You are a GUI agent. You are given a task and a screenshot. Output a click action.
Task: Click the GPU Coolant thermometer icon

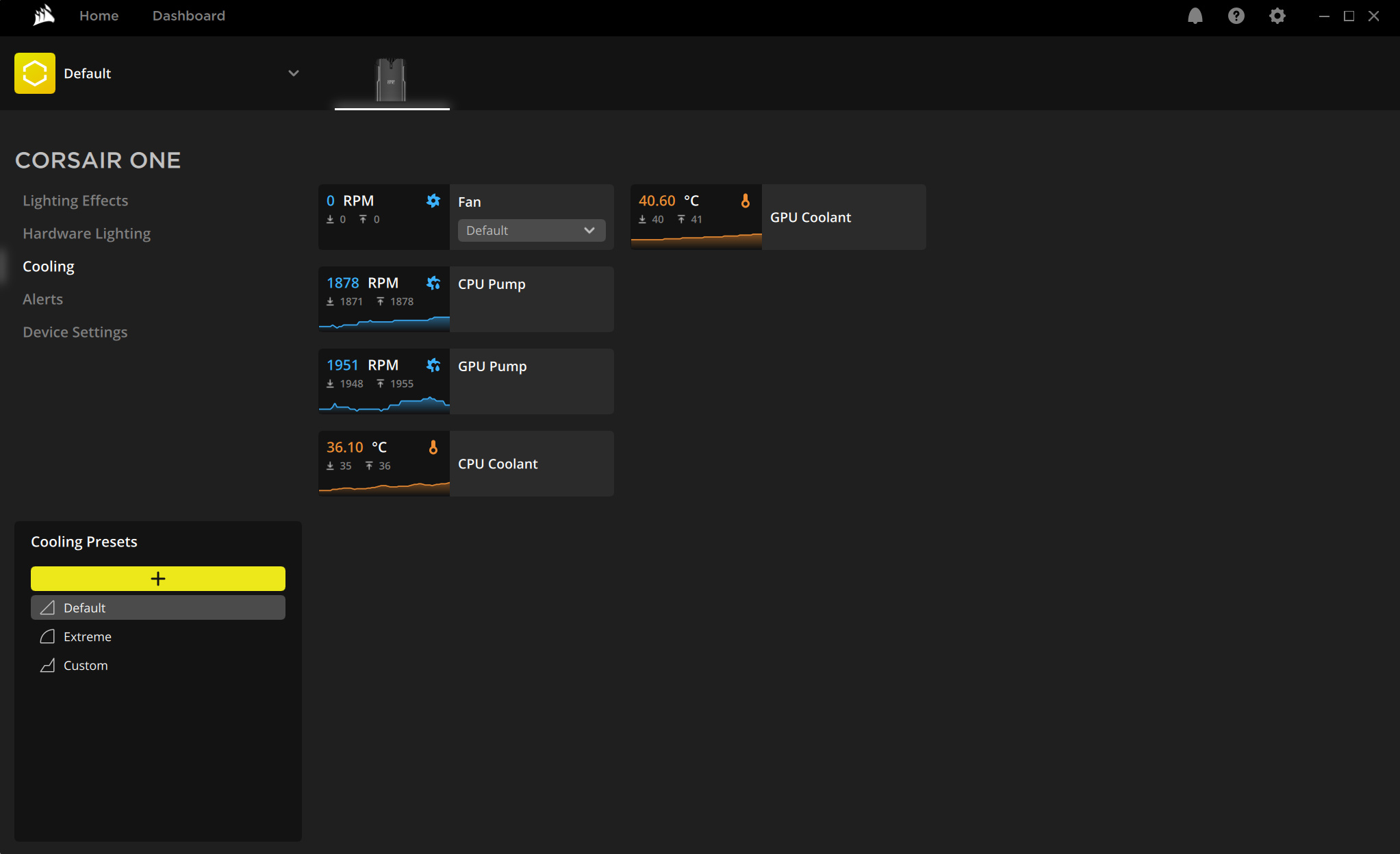pyautogui.click(x=745, y=201)
